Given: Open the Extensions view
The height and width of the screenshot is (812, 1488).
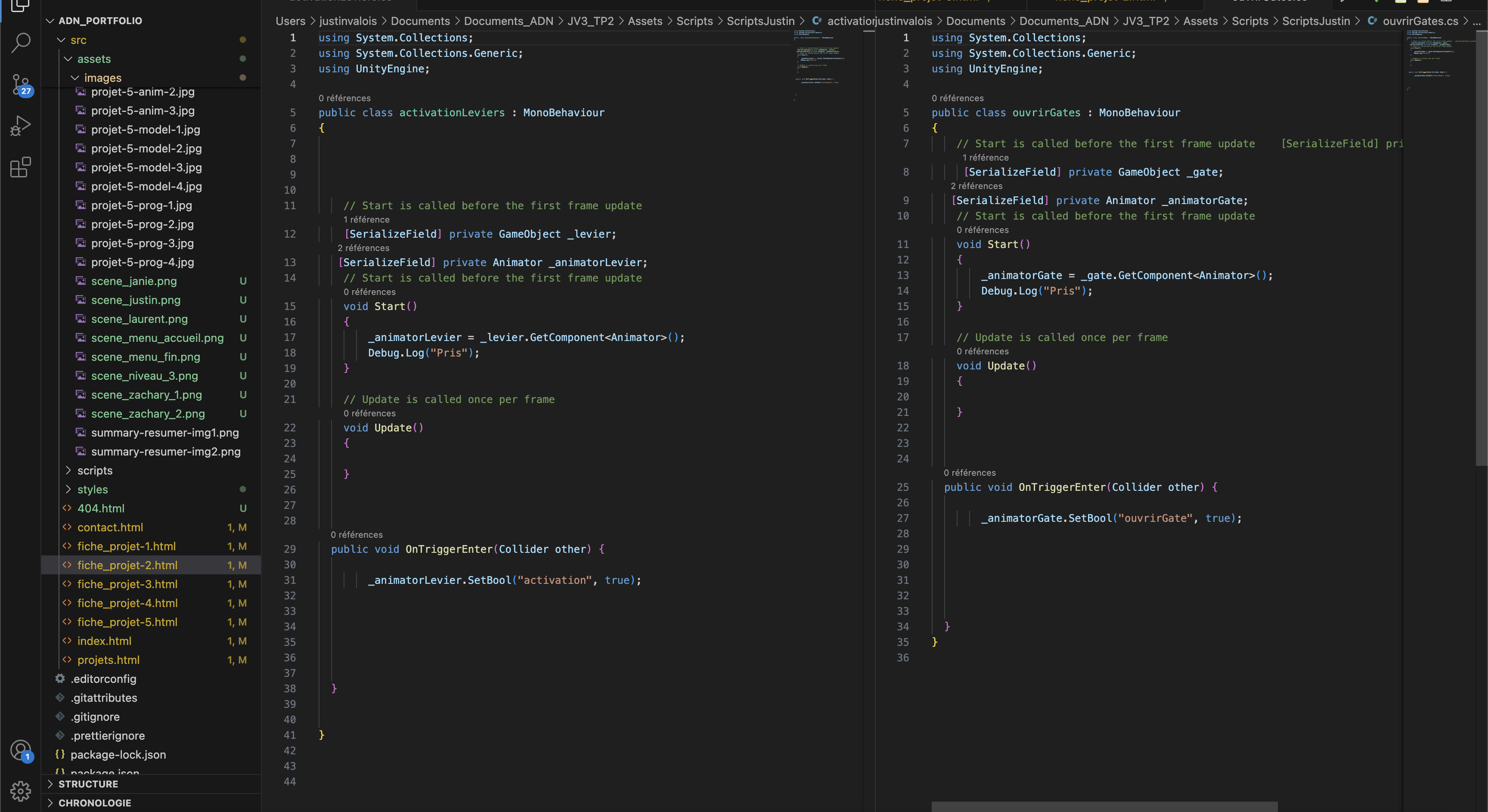Looking at the screenshot, I should [21, 167].
